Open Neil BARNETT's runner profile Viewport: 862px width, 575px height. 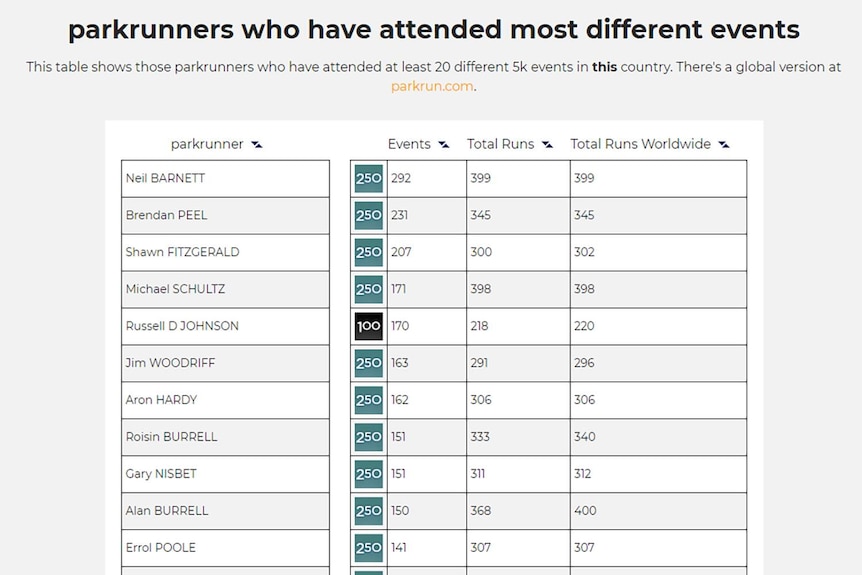pyautogui.click(x=165, y=178)
